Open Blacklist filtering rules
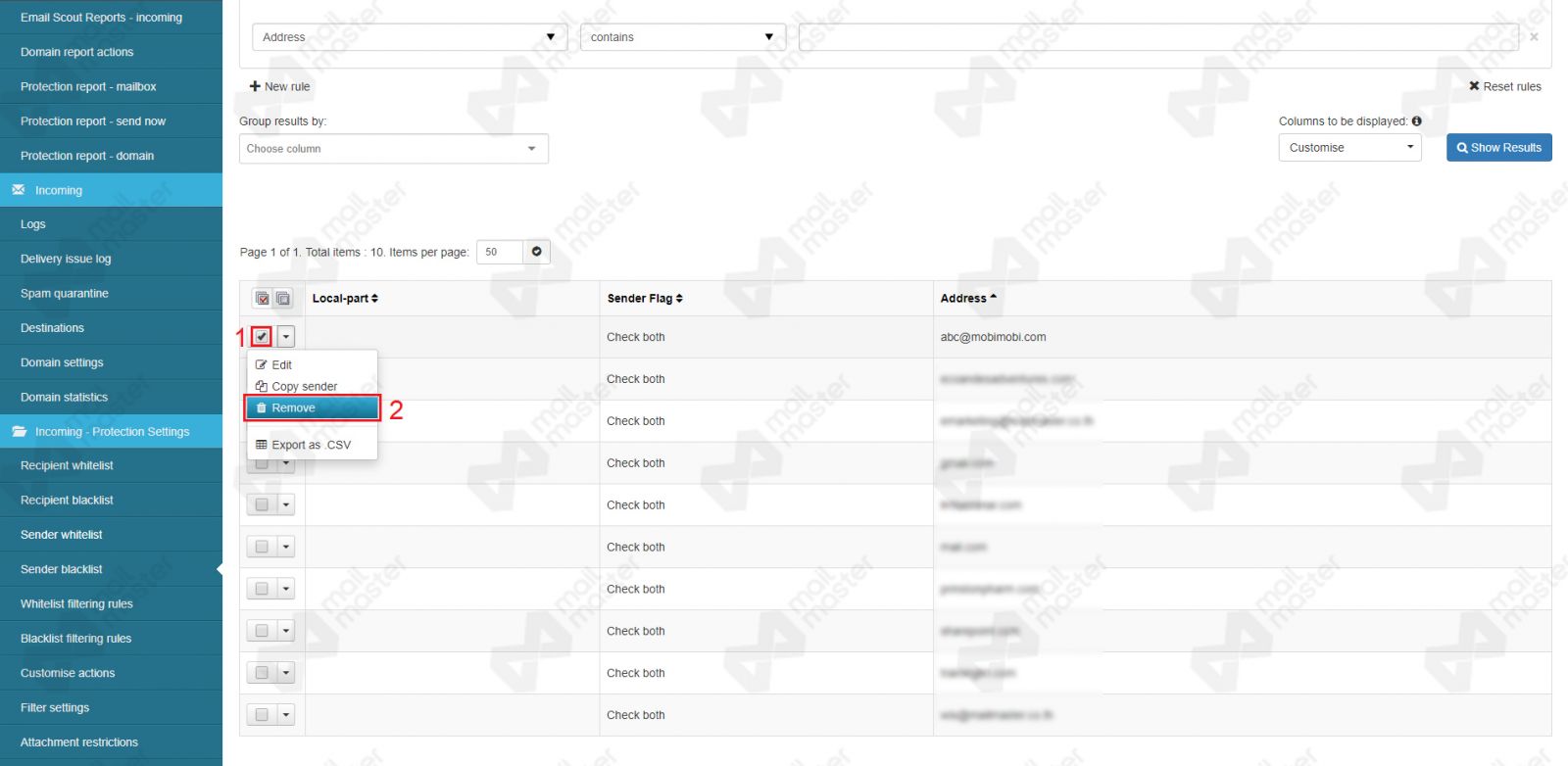The height and width of the screenshot is (766, 1568). (x=111, y=638)
